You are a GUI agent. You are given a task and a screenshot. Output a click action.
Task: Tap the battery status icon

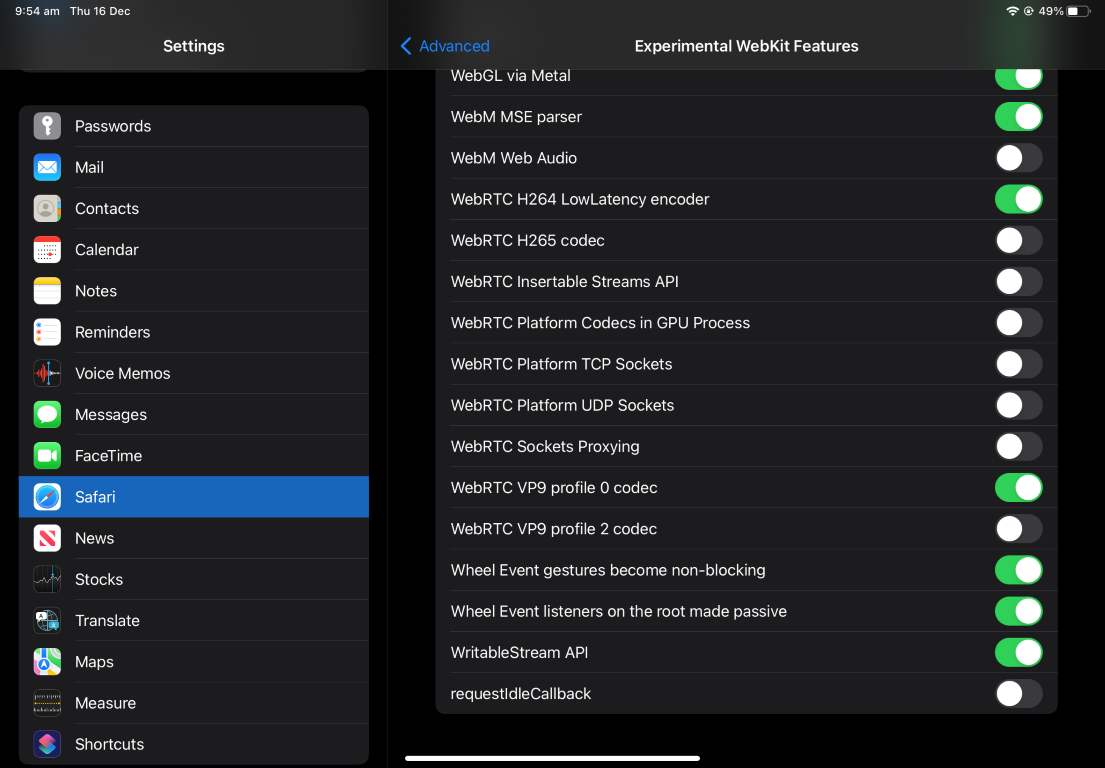point(1078,11)
